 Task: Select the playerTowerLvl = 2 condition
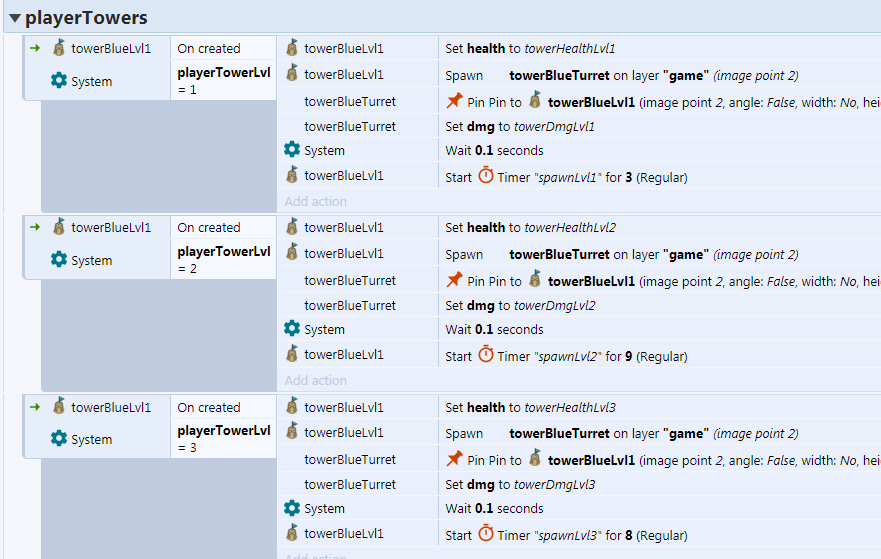[224, 260]
